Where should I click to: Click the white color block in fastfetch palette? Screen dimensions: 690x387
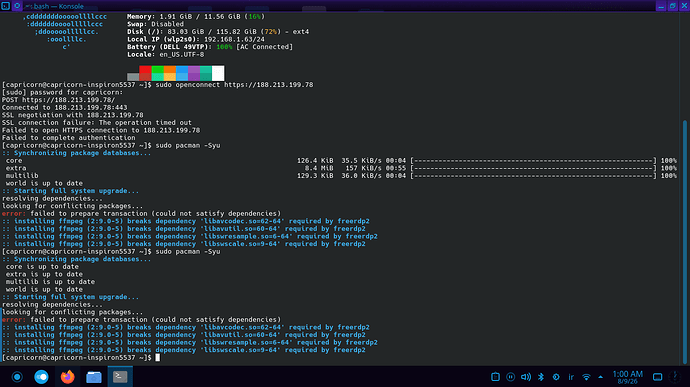218,73
